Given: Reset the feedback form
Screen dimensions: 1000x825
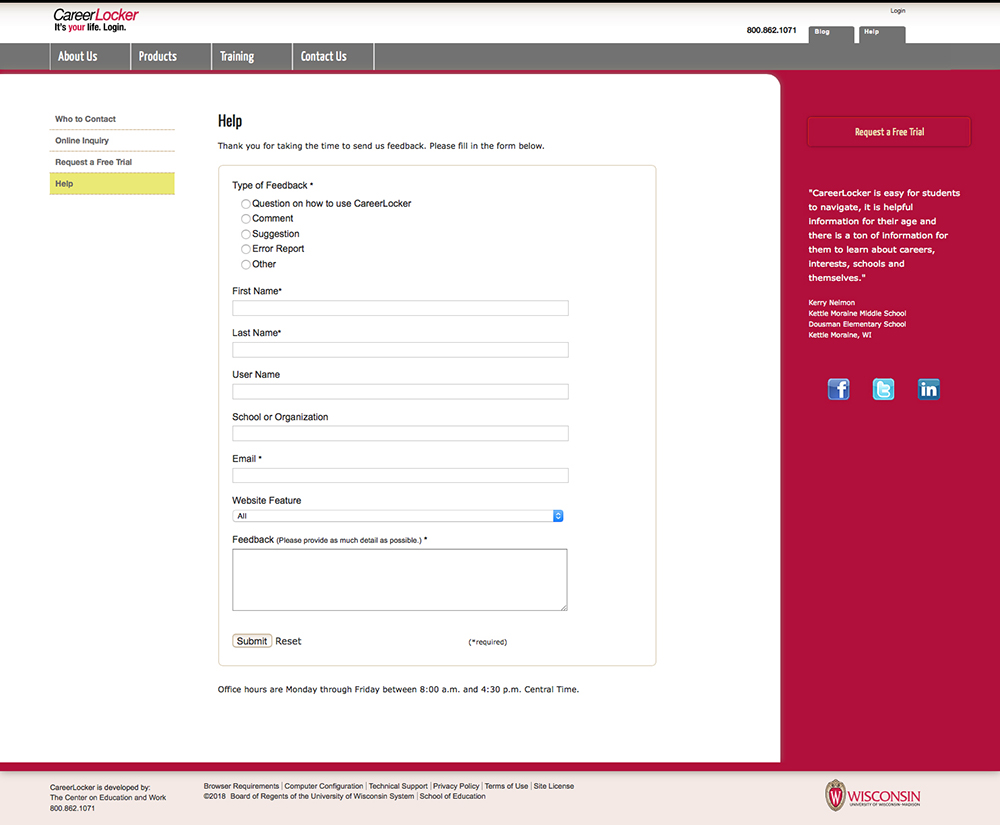Looking at the screenshot, I should 288,641.
